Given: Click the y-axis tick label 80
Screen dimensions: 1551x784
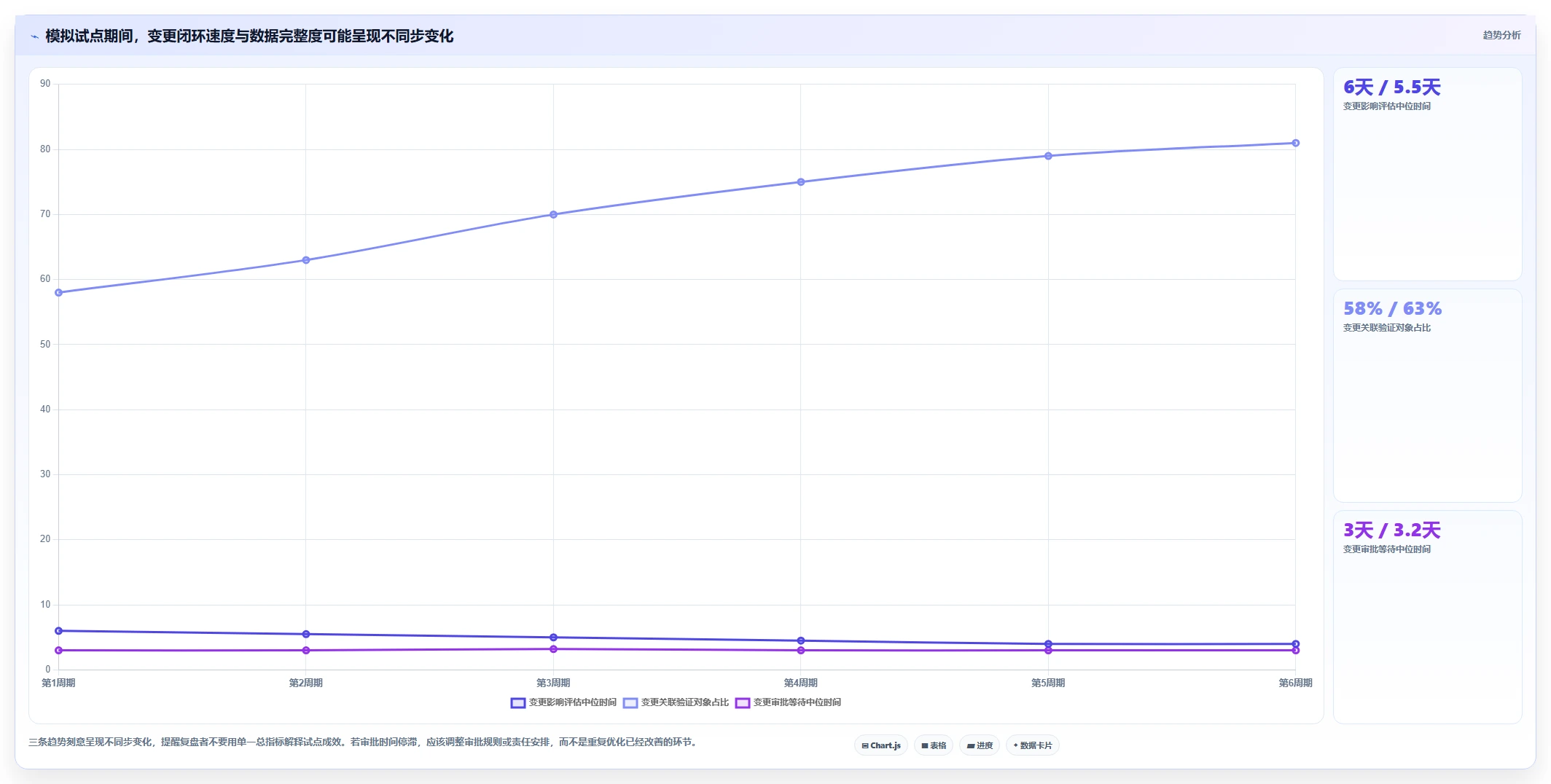Looking at the screenshot, I should coord(45,149).
